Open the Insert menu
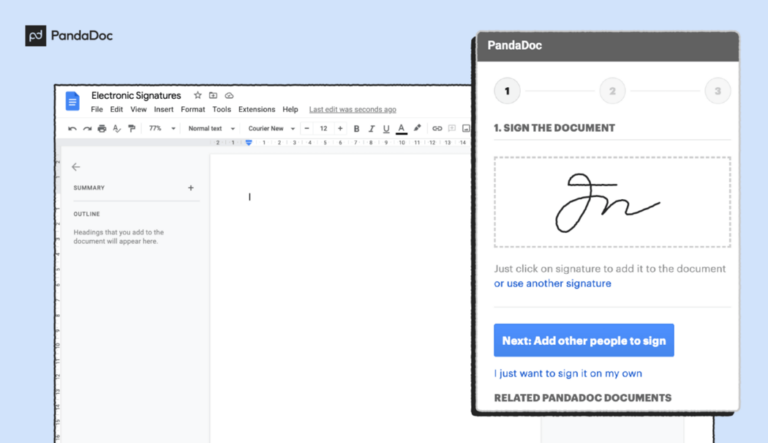Screen dimensions: 768x443 164,109
